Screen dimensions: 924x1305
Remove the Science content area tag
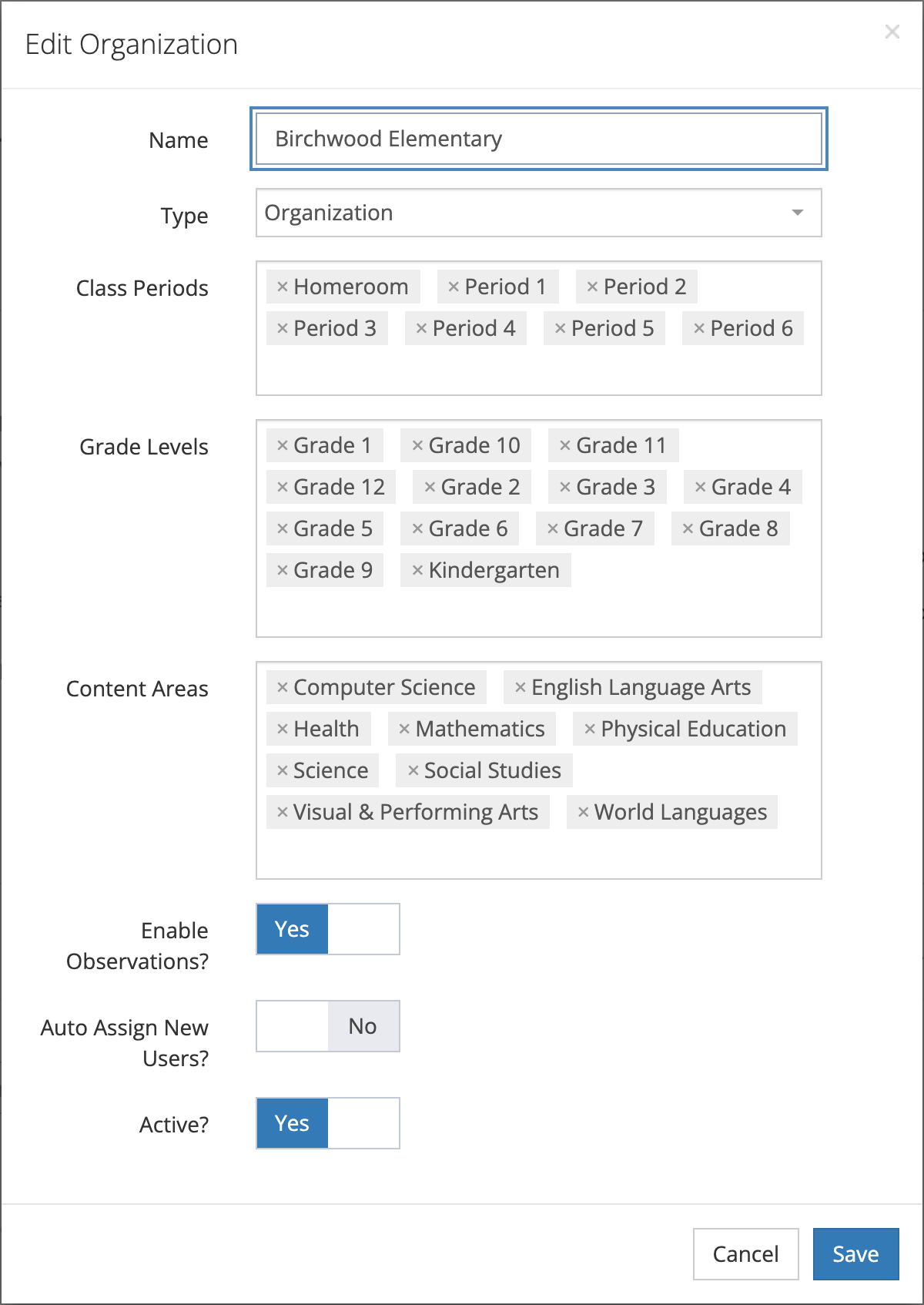(x=283, y=771)
